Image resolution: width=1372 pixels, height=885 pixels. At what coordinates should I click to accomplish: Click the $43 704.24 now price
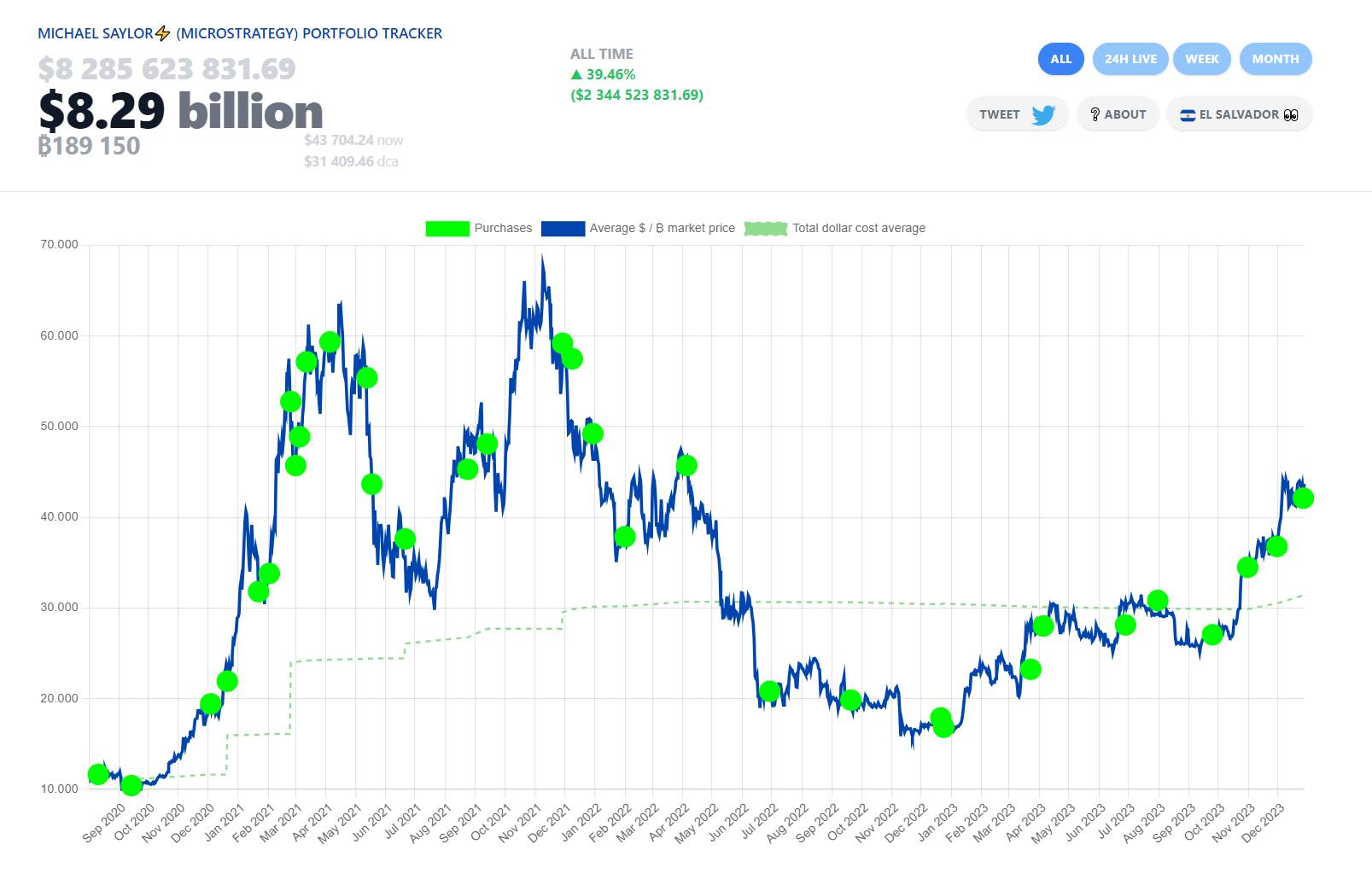tap(353, 140)
